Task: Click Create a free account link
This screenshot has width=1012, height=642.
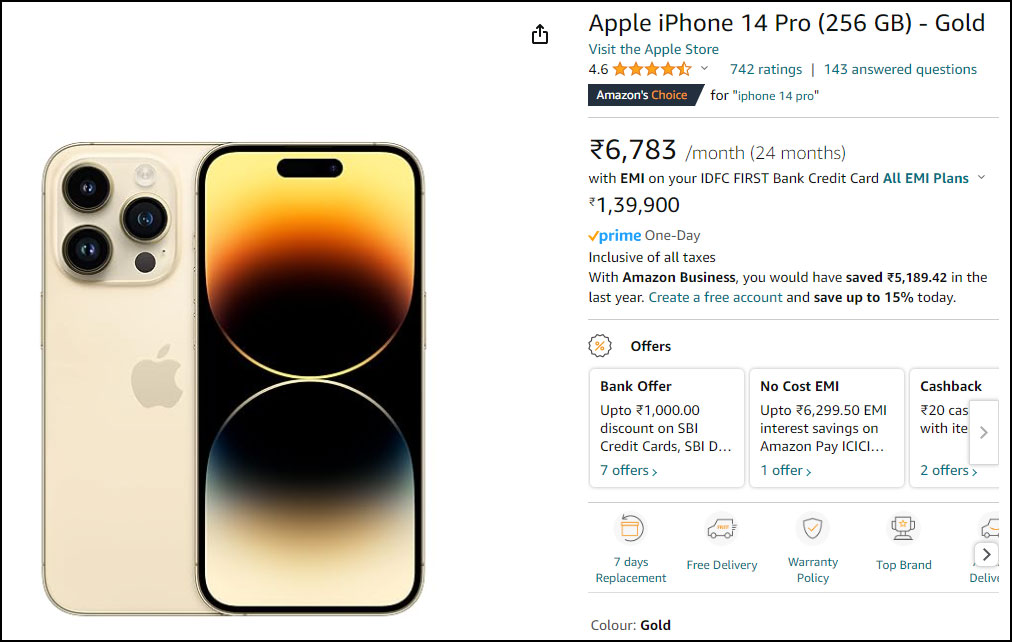Action: (715, 297)
